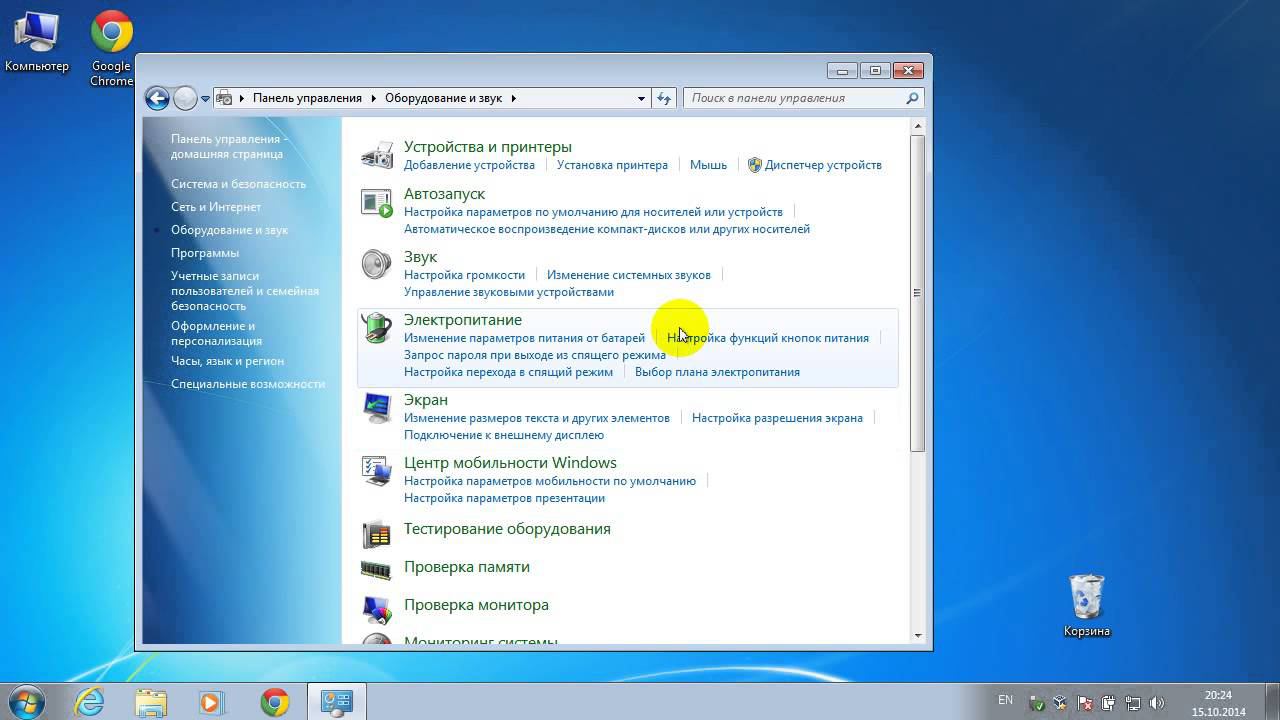Open Оформление и персонализация in sidebar

pyautogui.click(x=216, y=333)
